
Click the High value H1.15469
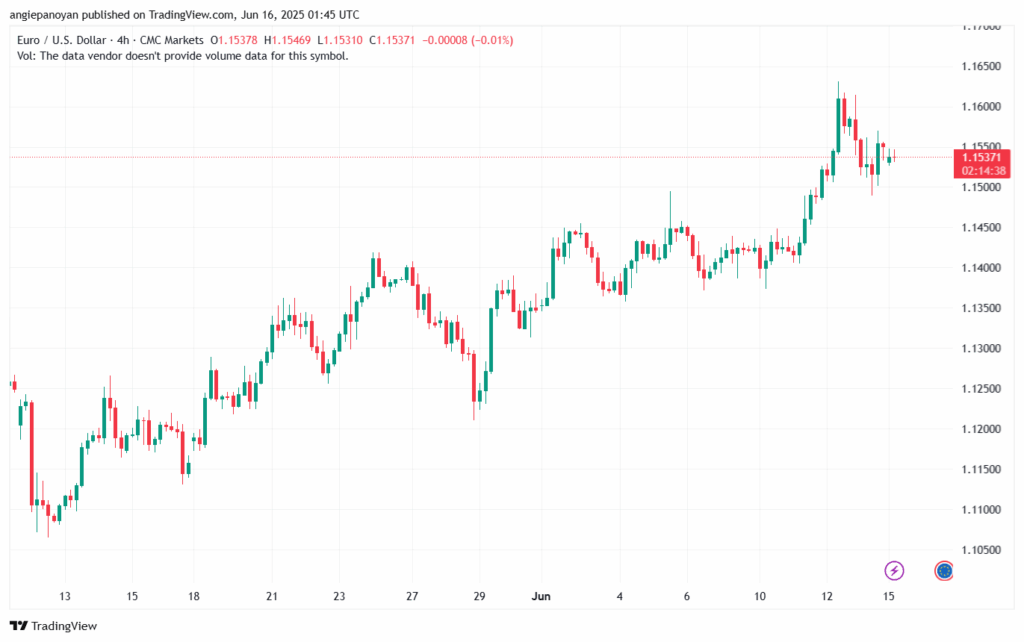tap(287, 40)
